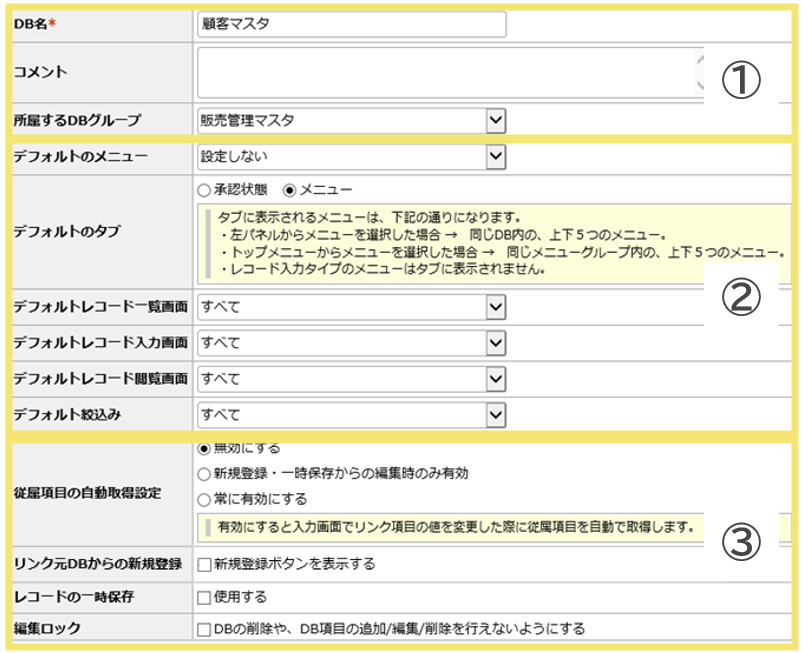Check 使用する for レコードの一時保存

coord(204,597)
